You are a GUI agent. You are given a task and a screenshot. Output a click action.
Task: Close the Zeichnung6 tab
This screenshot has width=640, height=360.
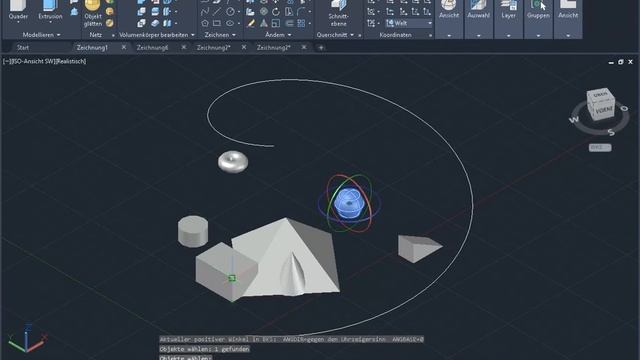point(184,47)
